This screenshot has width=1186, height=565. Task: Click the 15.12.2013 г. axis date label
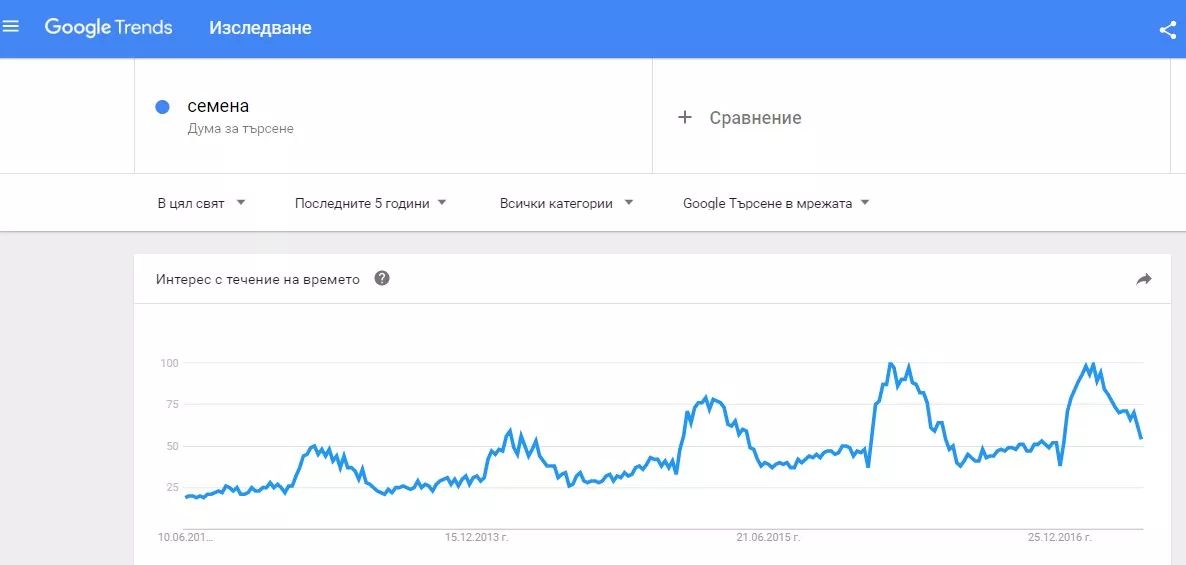(477, 537)
